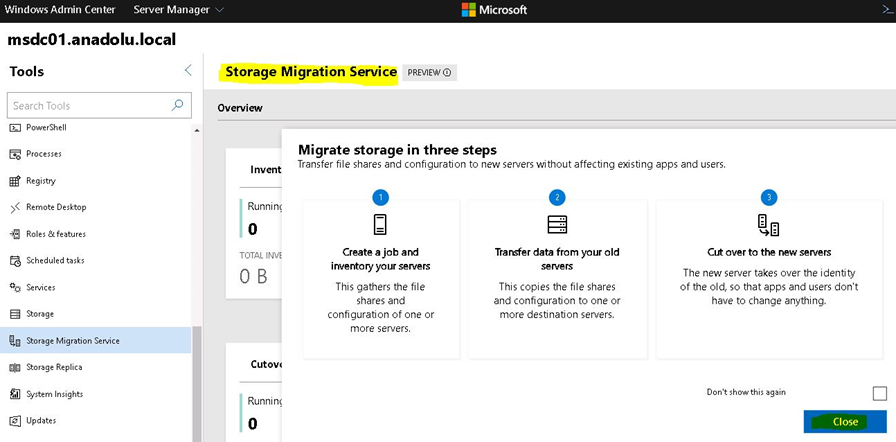896x442 pixels.
Task: Click 'Create a job and inventory your servers'
Action: click(380, 259)
